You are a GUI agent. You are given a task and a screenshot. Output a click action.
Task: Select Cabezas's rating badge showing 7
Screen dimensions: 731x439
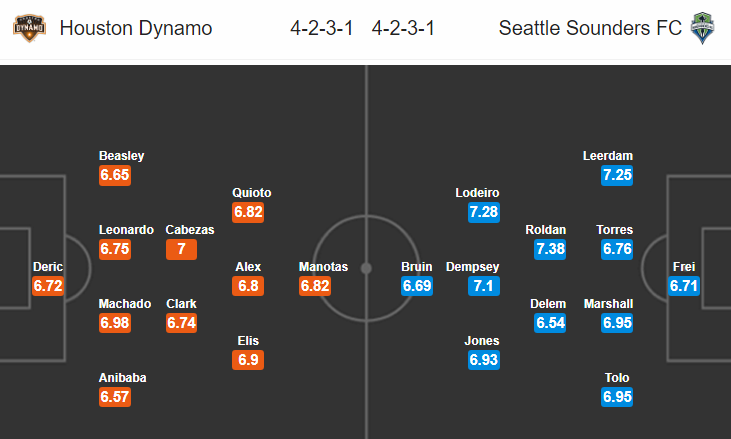pos(181,249)
